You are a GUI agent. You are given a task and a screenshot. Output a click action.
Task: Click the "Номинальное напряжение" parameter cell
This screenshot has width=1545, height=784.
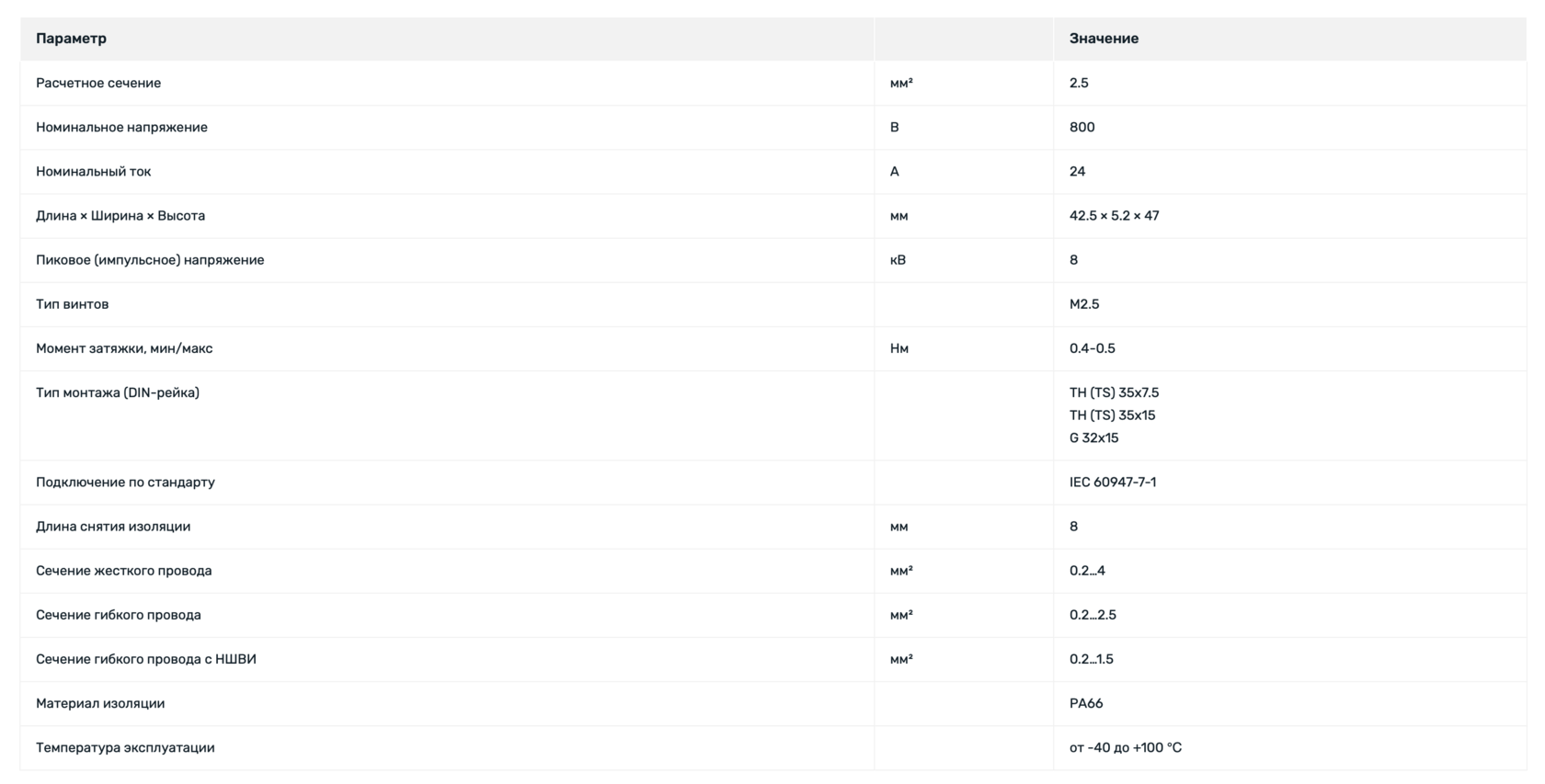[x=121, y=127]
